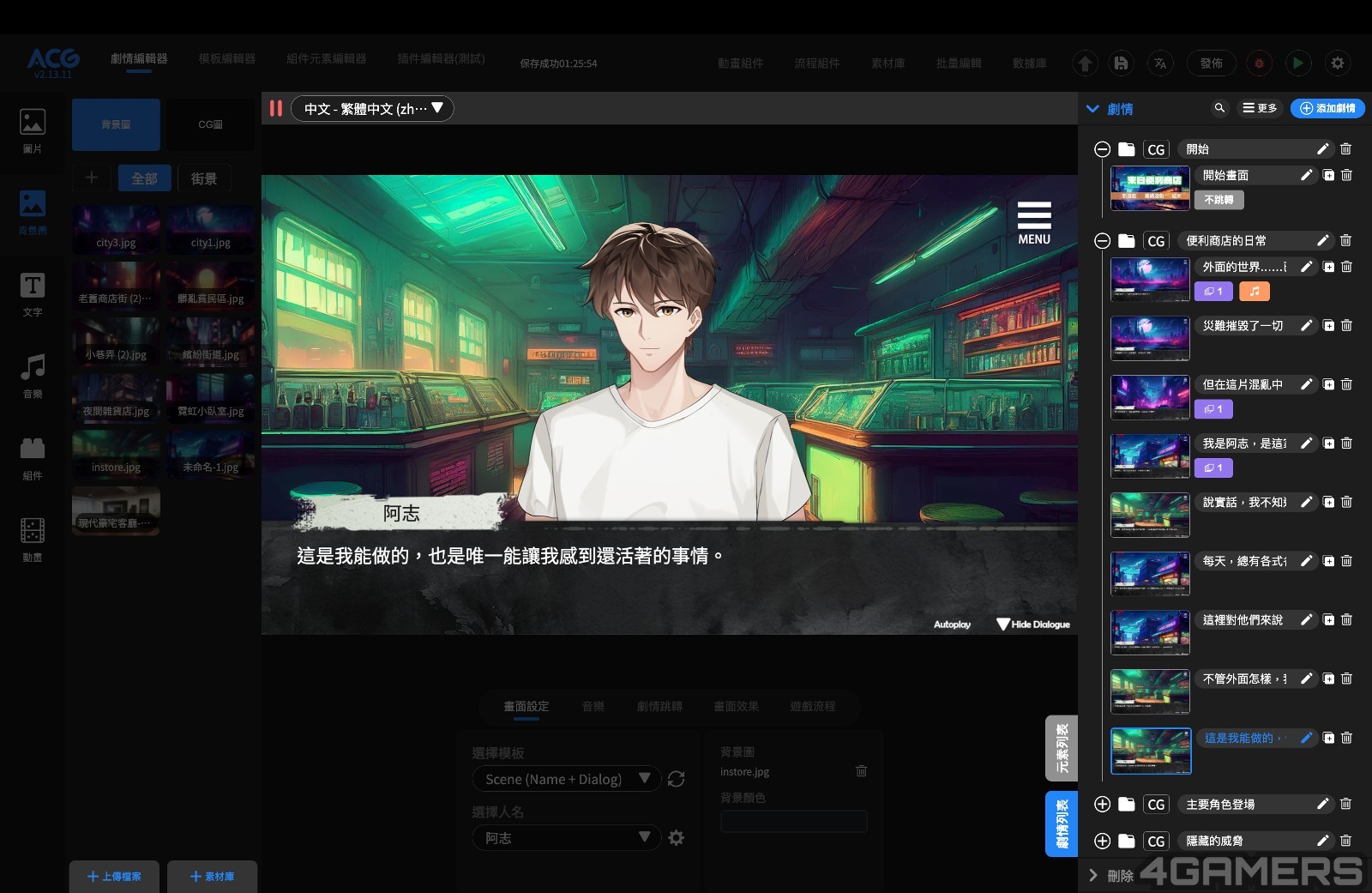1372x893 pixels.
Task: Select the 背景圖 sidebar icon
Action: (x=33, y=212)
